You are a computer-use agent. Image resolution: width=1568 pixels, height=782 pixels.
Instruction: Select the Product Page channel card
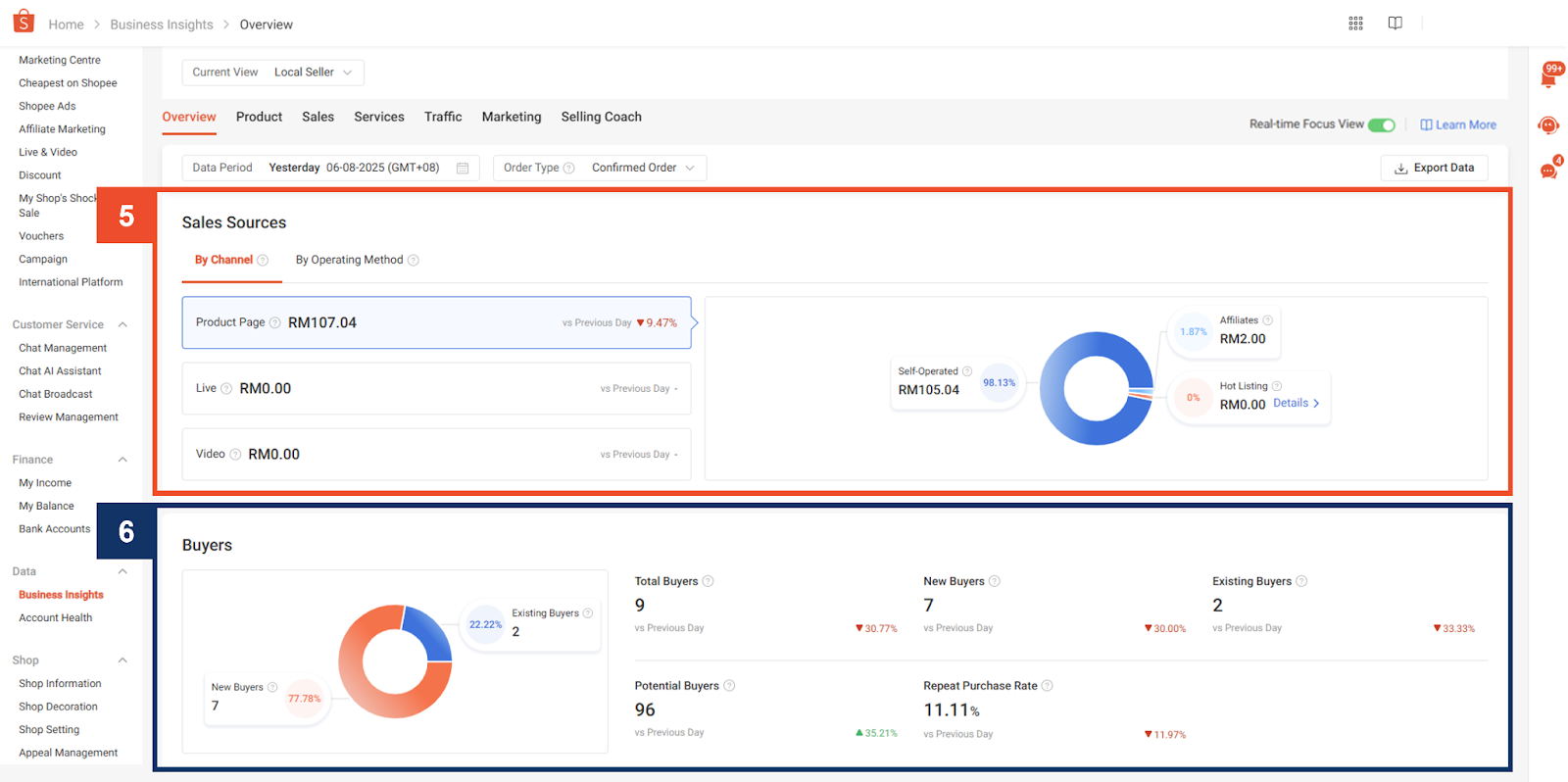click(436, 322)
